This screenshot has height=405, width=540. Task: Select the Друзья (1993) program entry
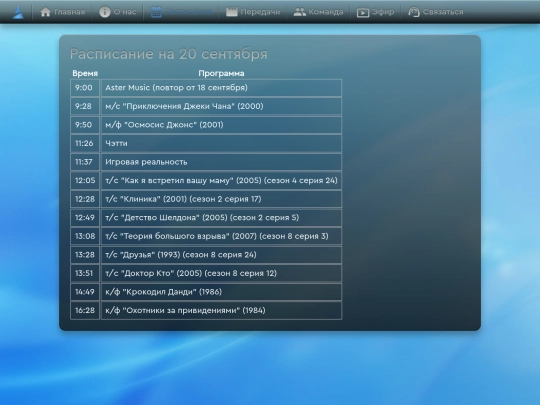(x=221, y=255)
